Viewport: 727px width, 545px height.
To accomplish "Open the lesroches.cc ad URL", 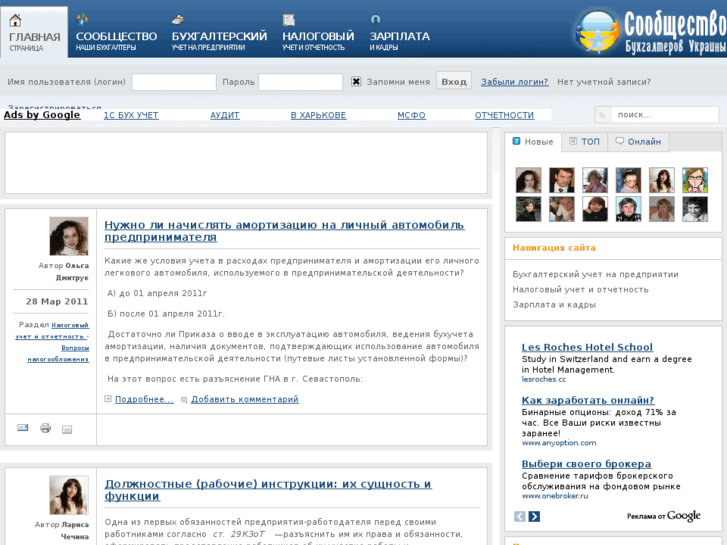I will click(544, 379).
